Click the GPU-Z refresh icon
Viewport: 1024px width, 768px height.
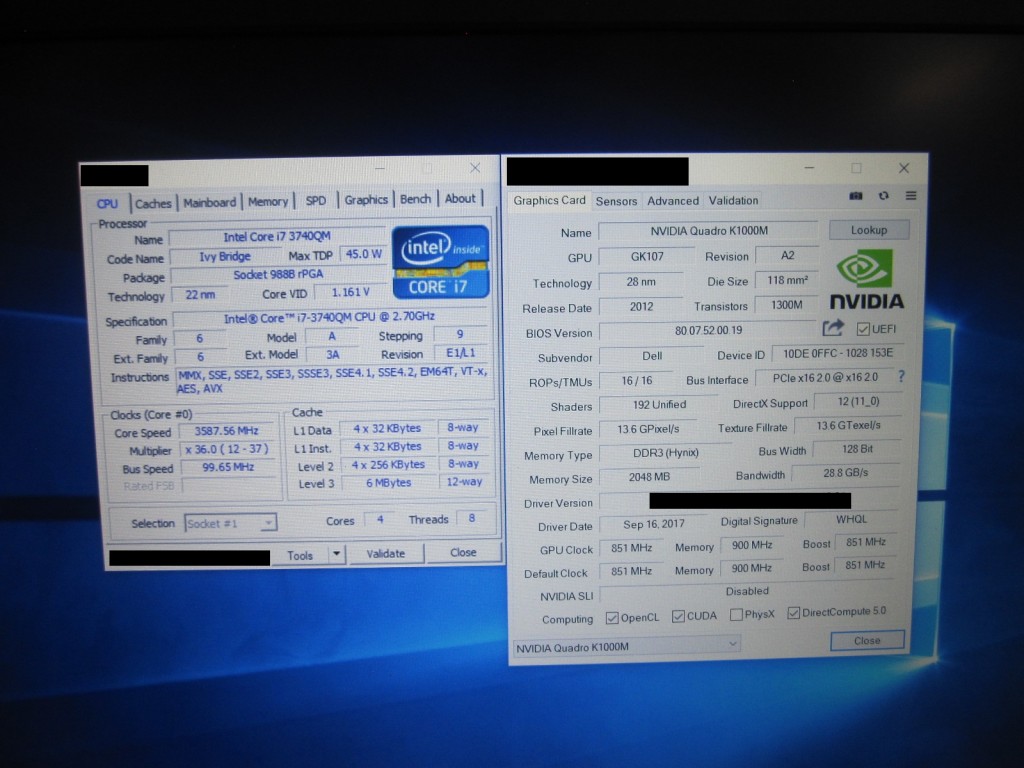point(884,196)
